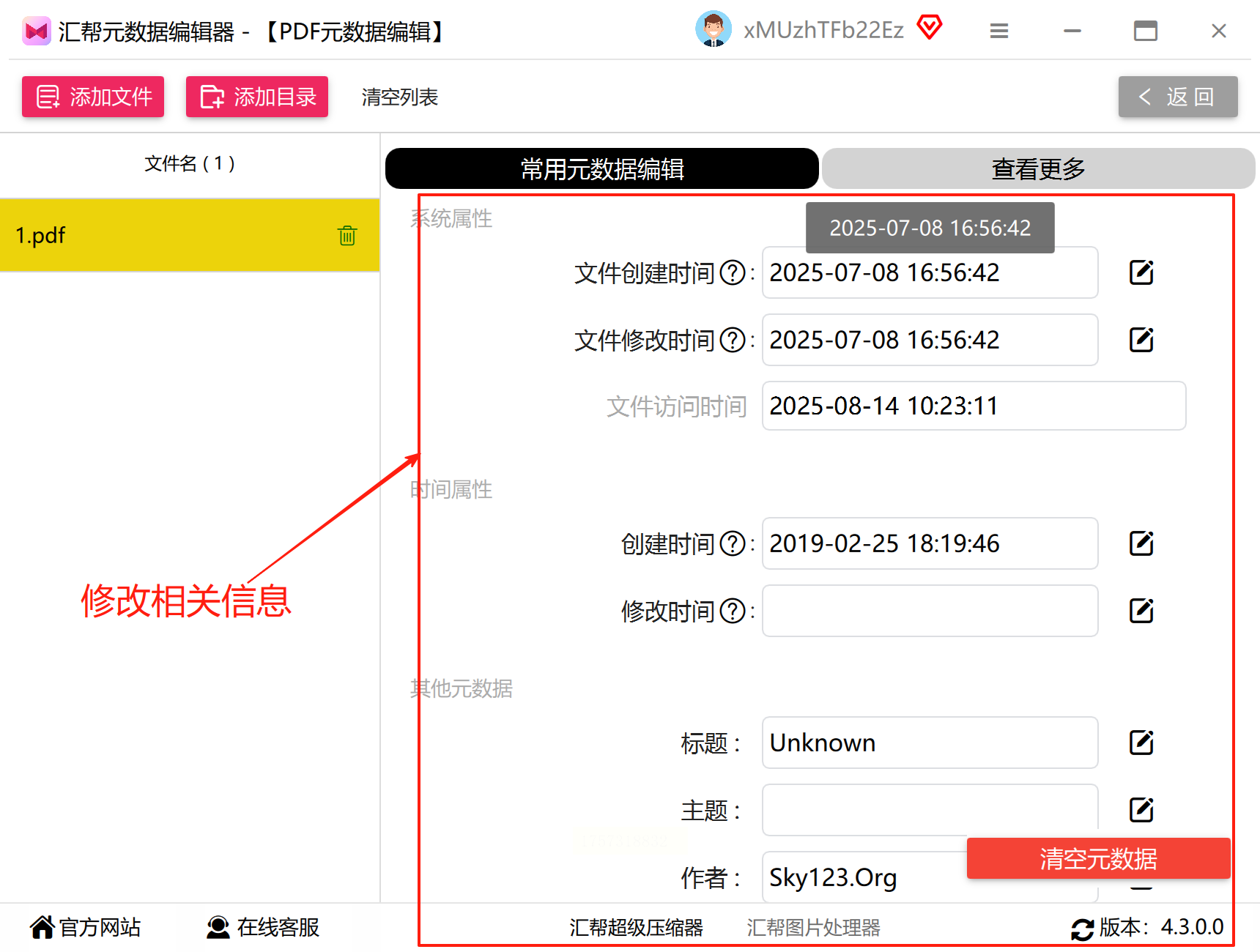Edit 标题 with its pencil icon
This screenshot has height=952, width=1260.
click(x=1141, y=743)
